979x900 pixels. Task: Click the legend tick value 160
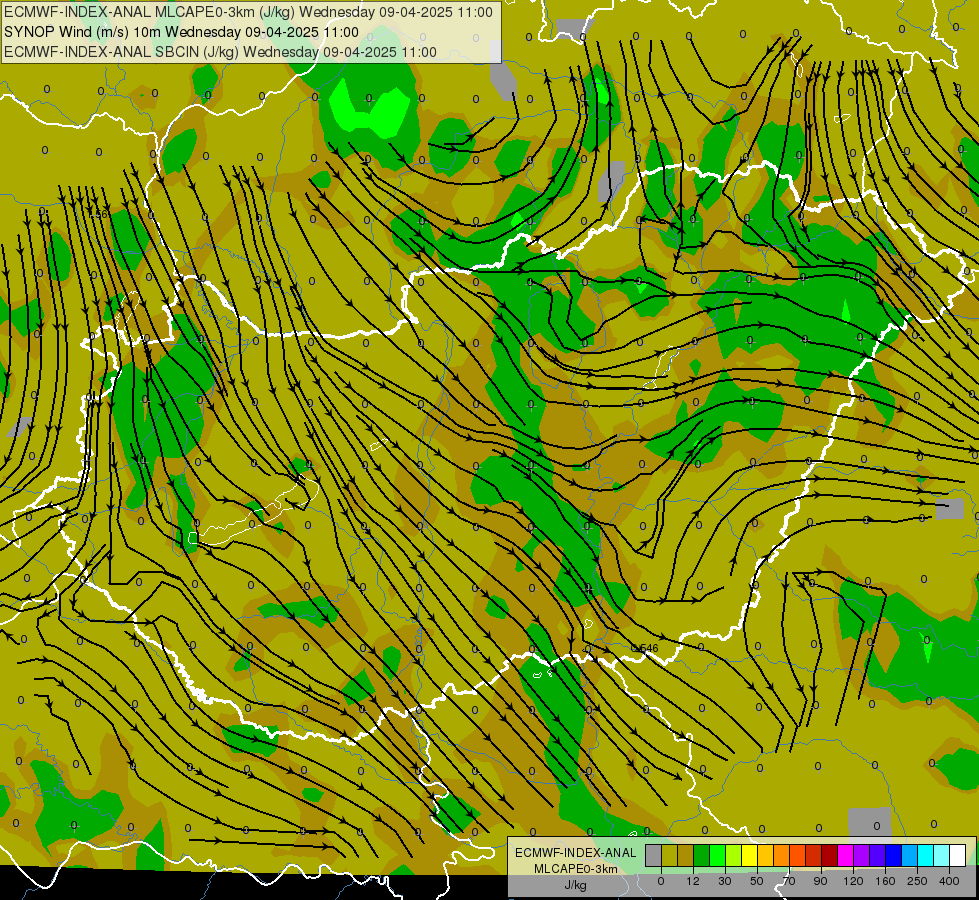[x=885, y=881]
